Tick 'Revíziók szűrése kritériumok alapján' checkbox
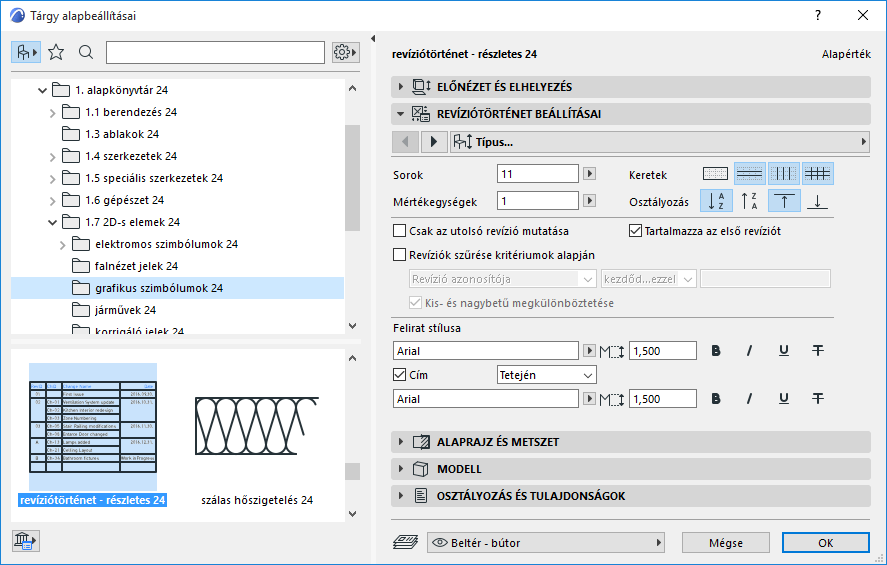This screenshot has width=887, height=565. pos(400,255)
